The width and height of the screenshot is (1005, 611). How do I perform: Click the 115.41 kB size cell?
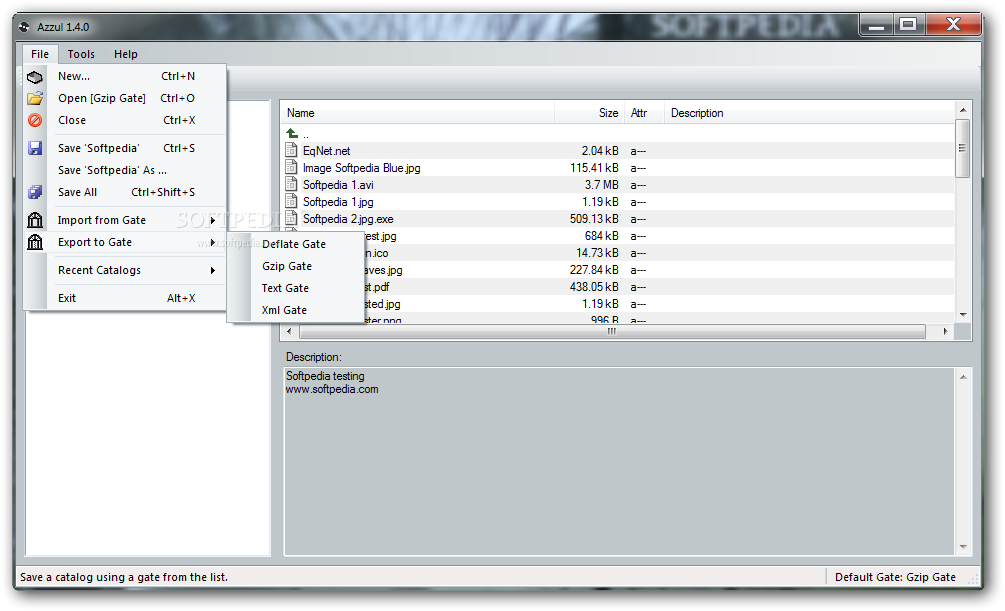pos(594,168)
